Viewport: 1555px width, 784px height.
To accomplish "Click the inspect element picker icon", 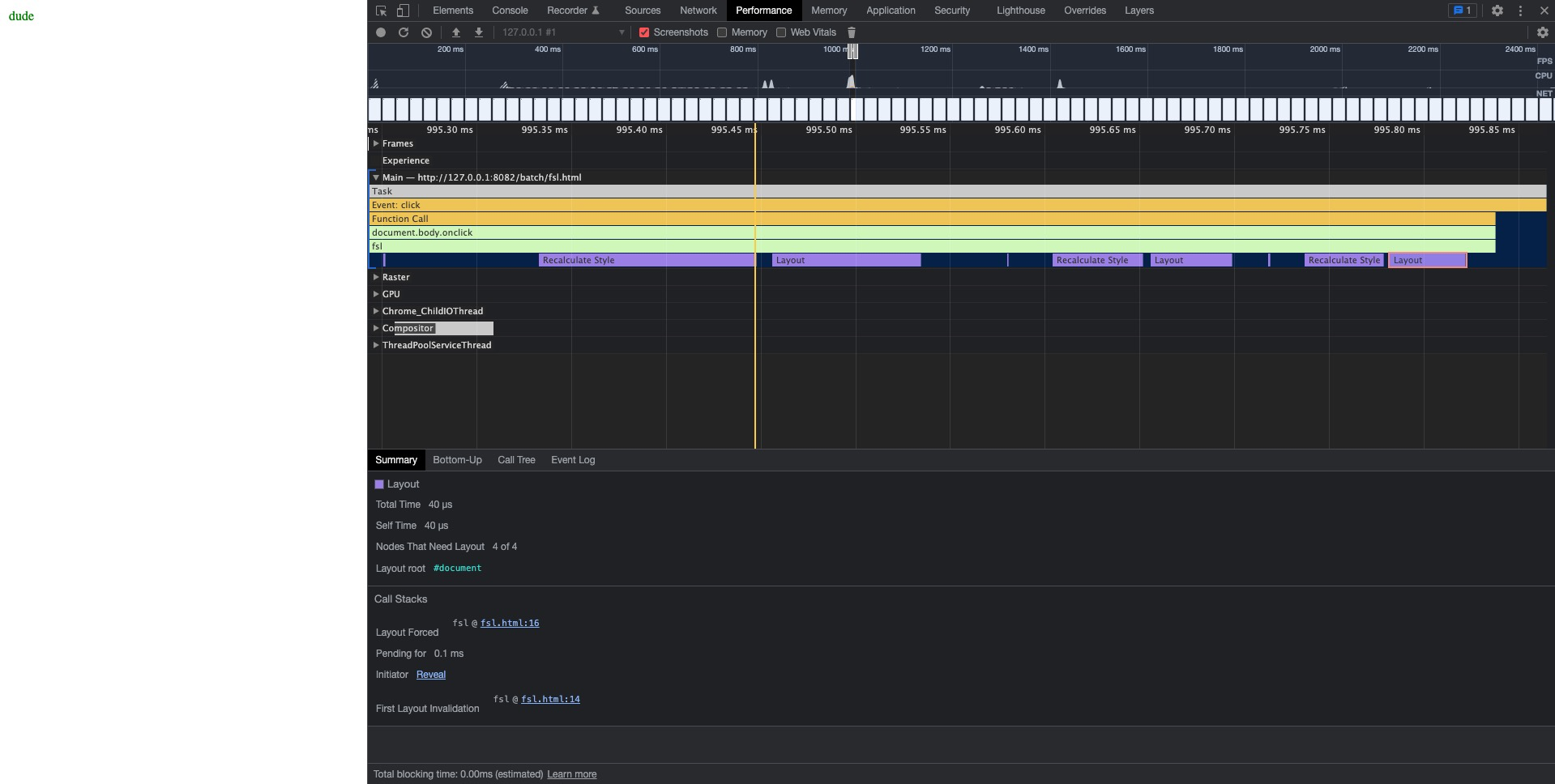I will 381,11.
